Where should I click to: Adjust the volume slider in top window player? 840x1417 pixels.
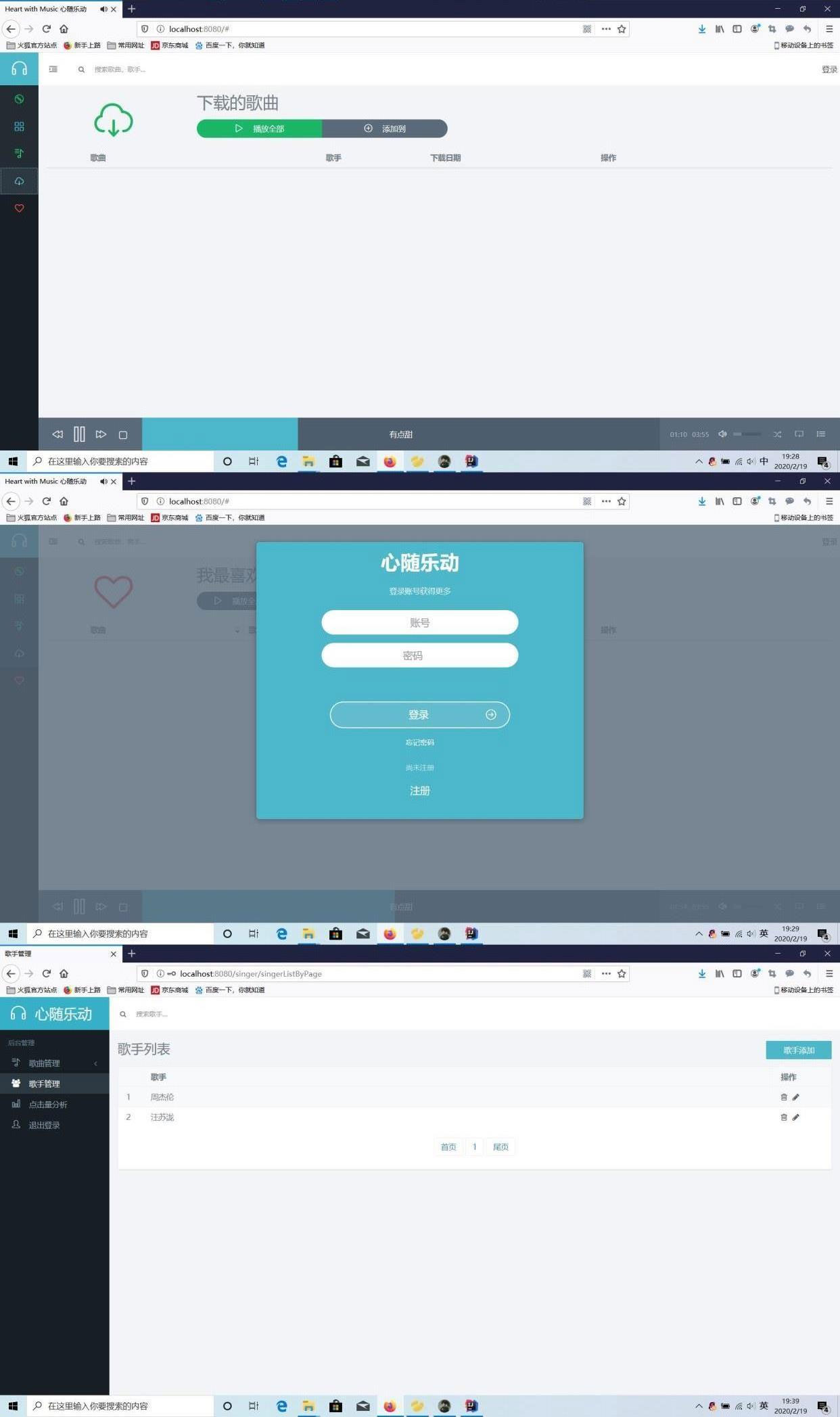(747, 434)
